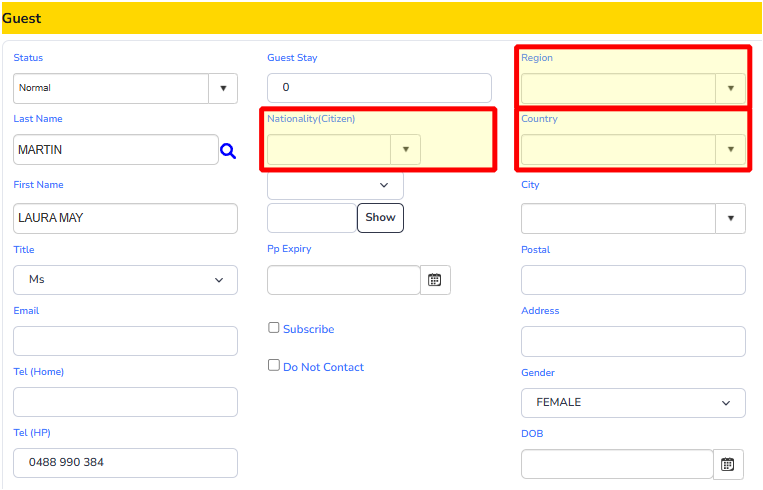
Task: Click the Show button
Action: pos(380,218)
